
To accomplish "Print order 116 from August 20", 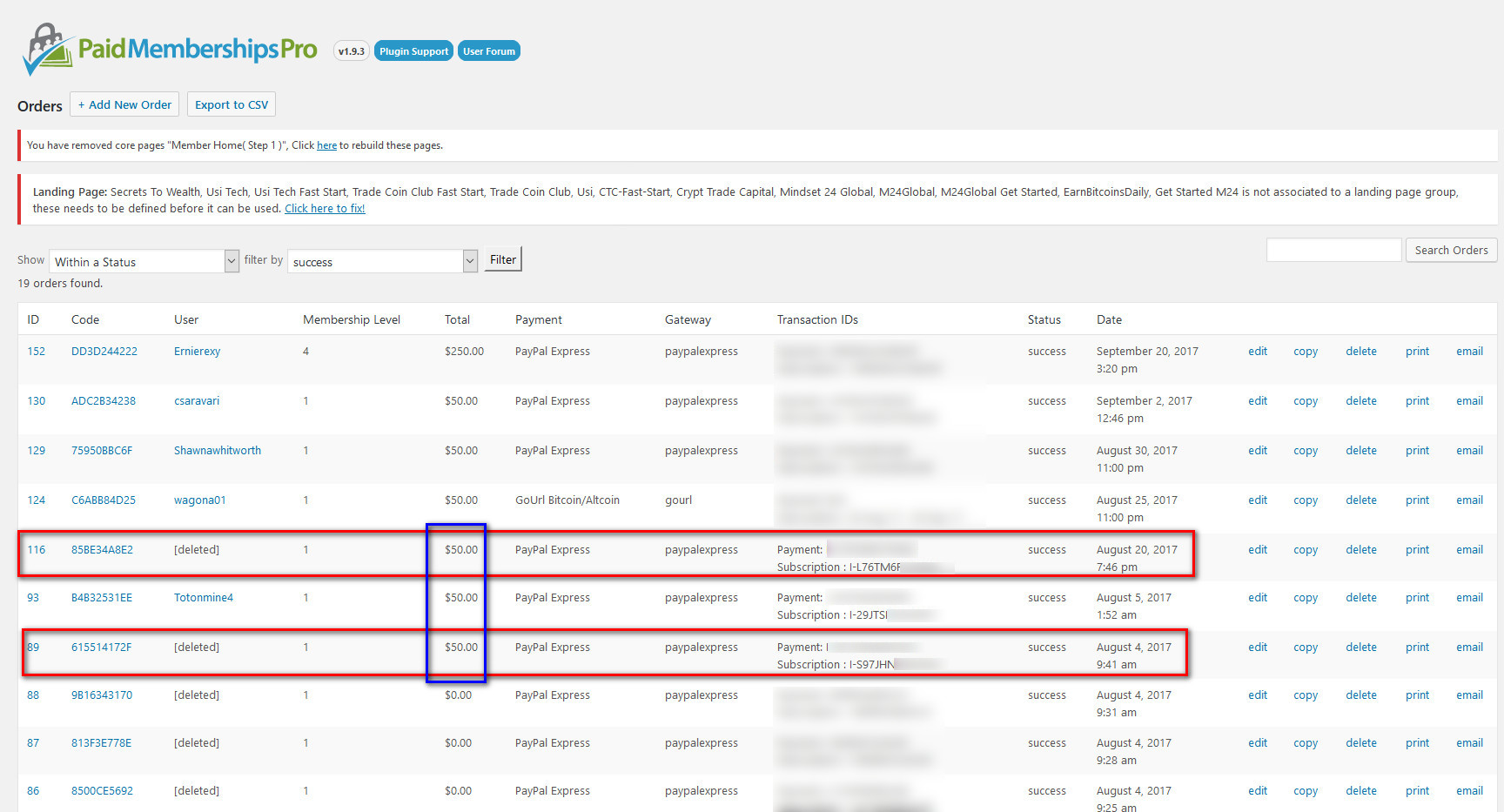I will pos(1417,550).
